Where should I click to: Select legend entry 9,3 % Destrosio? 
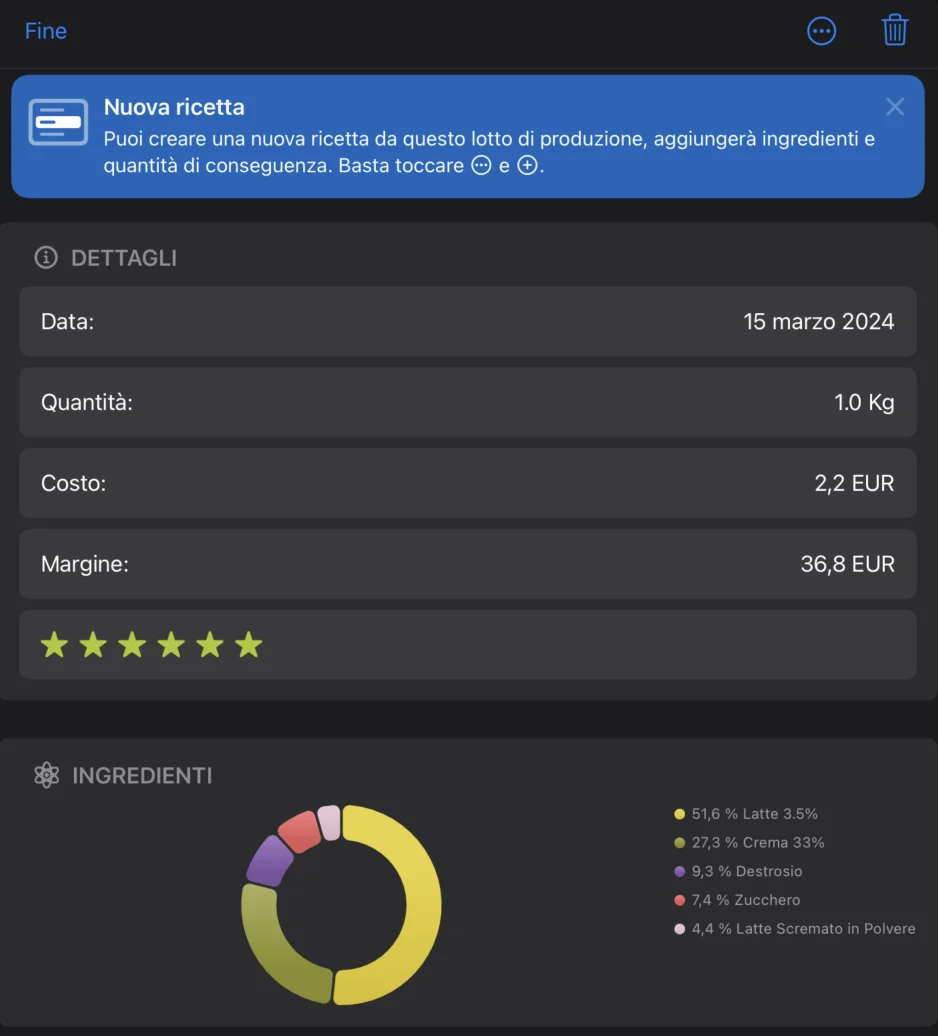click(x=738, y=871)
